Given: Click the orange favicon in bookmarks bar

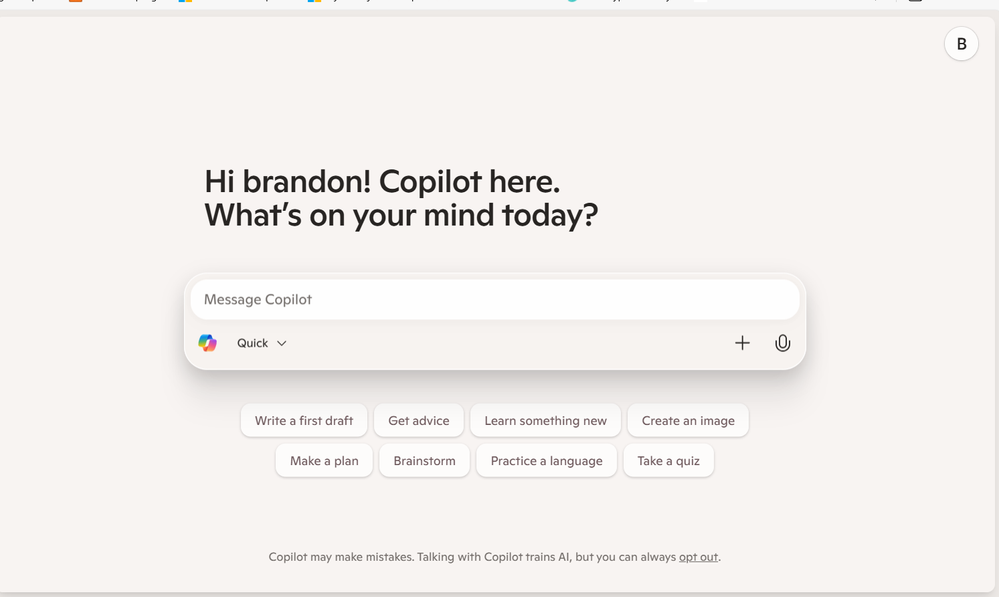Looking at the screenshot, I should [75, 1].
